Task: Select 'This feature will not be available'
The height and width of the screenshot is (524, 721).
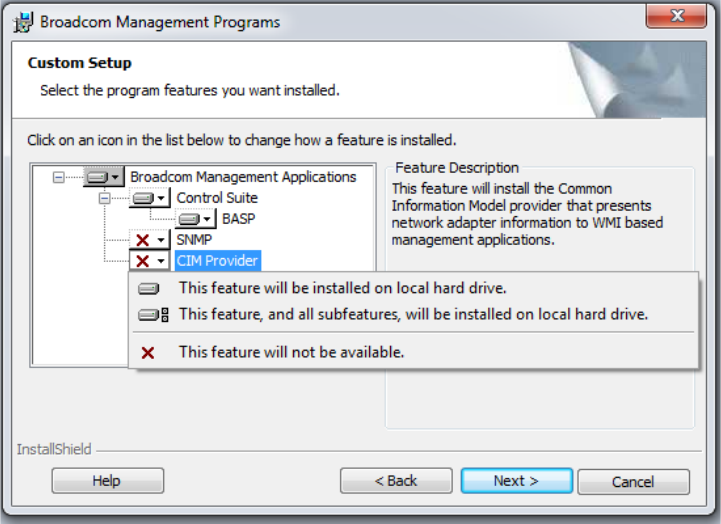Action: (291, 352)
